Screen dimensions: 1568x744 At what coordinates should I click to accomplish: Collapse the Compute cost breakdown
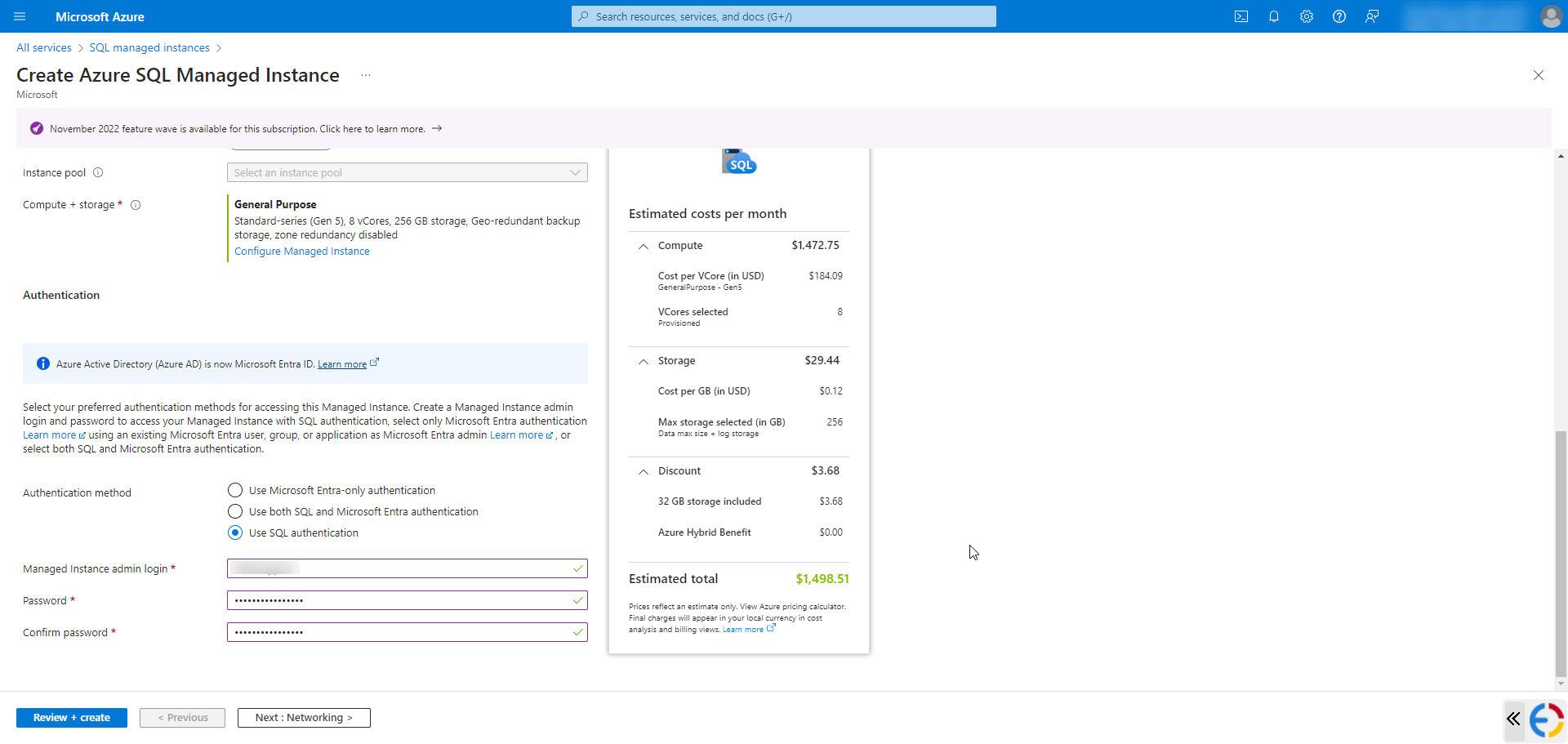[x=643, y=247]
